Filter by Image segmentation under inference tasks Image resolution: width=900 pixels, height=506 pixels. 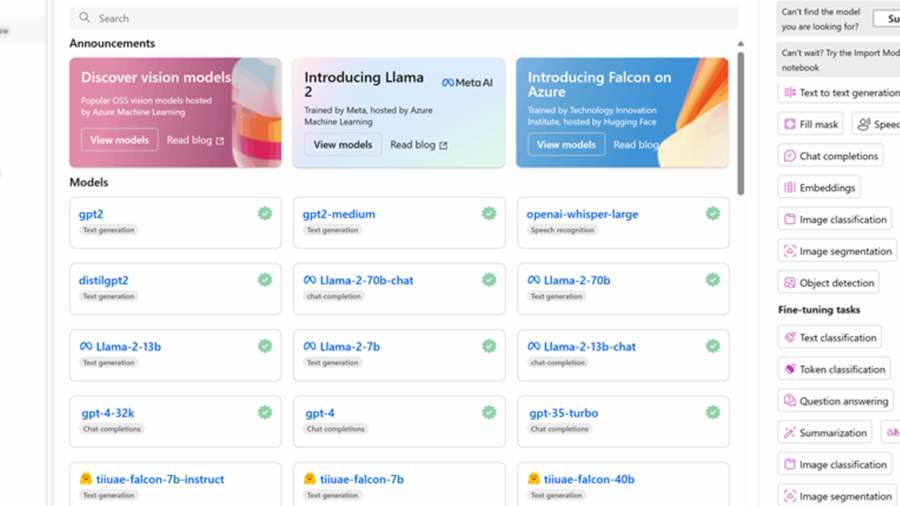click(837, 251)
